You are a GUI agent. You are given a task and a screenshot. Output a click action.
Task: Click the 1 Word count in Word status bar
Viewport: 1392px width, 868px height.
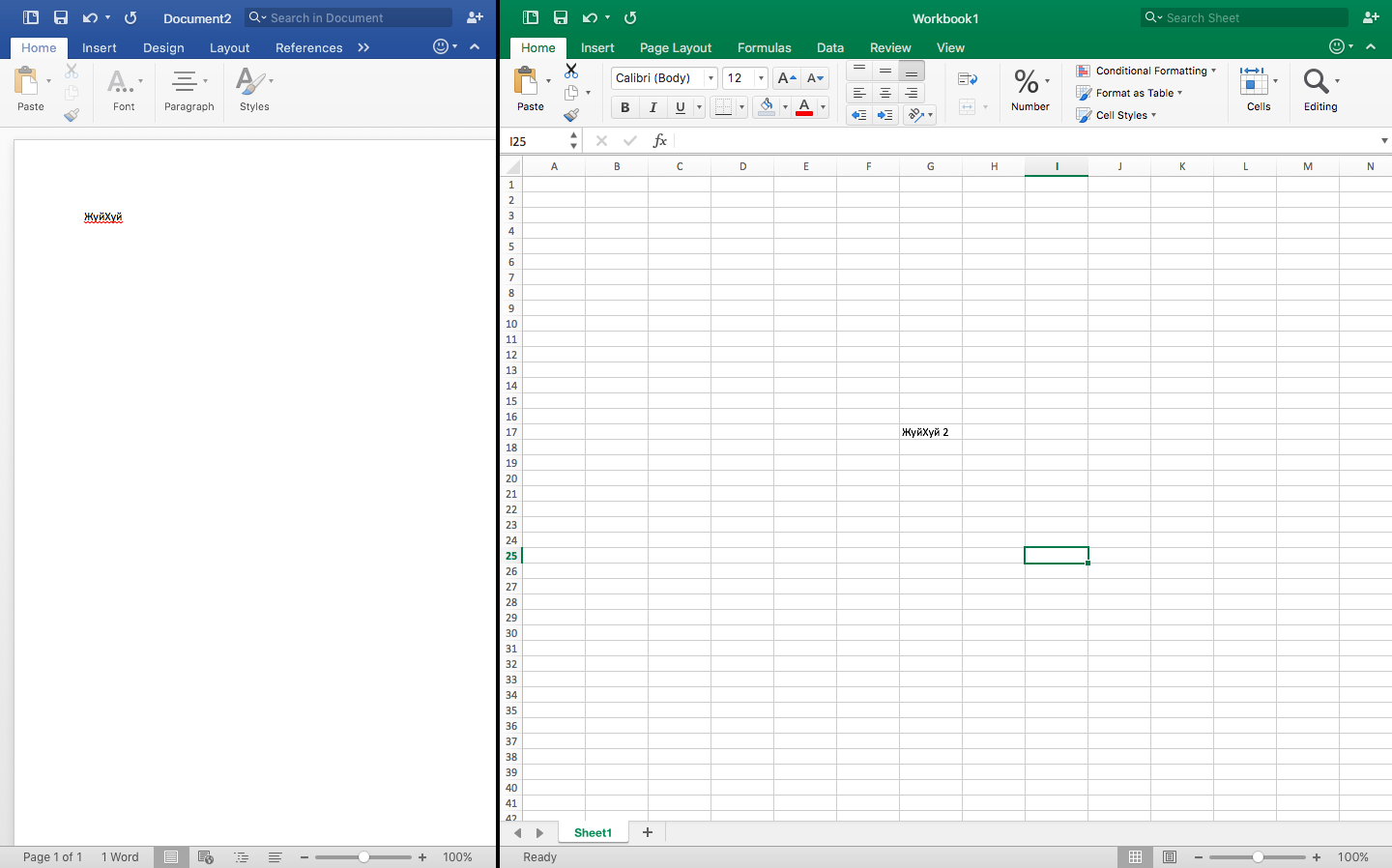[x=120, y=857]
